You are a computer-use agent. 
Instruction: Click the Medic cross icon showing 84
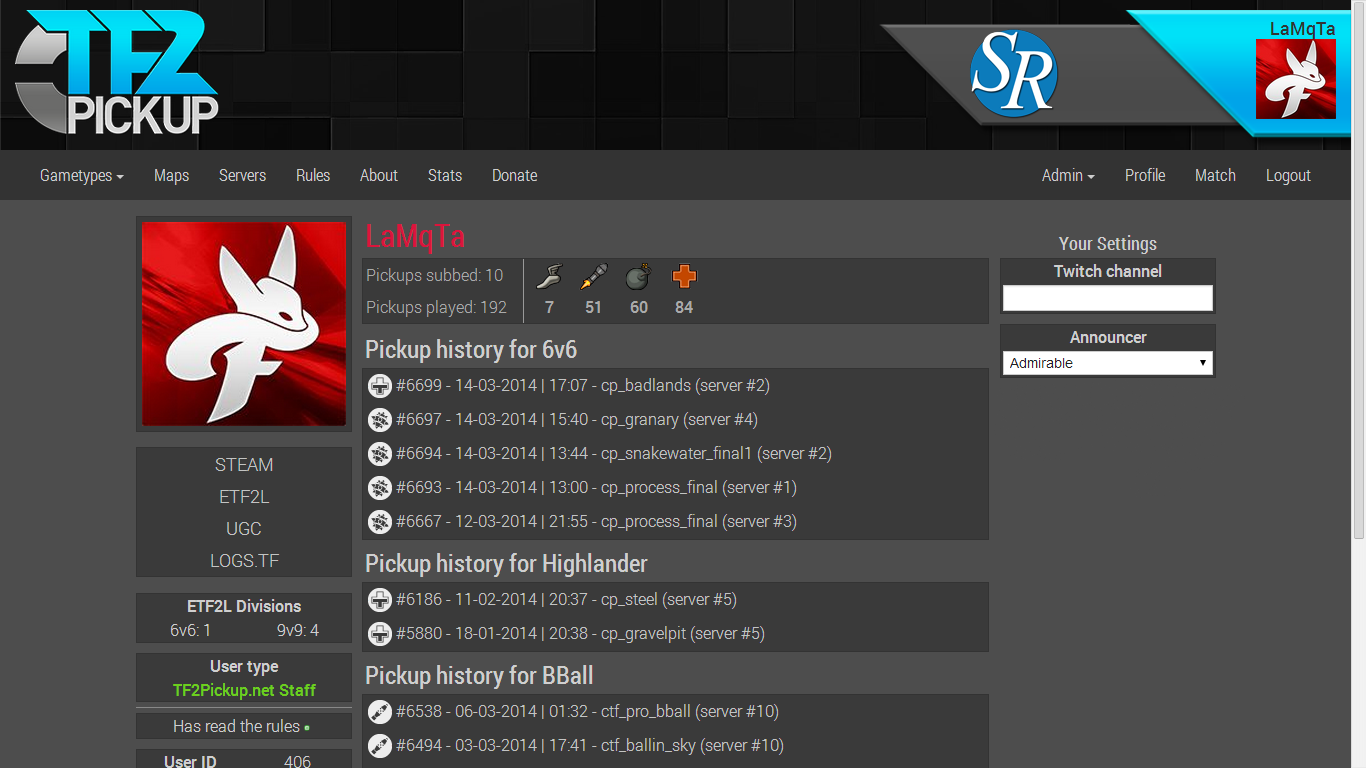684,277
